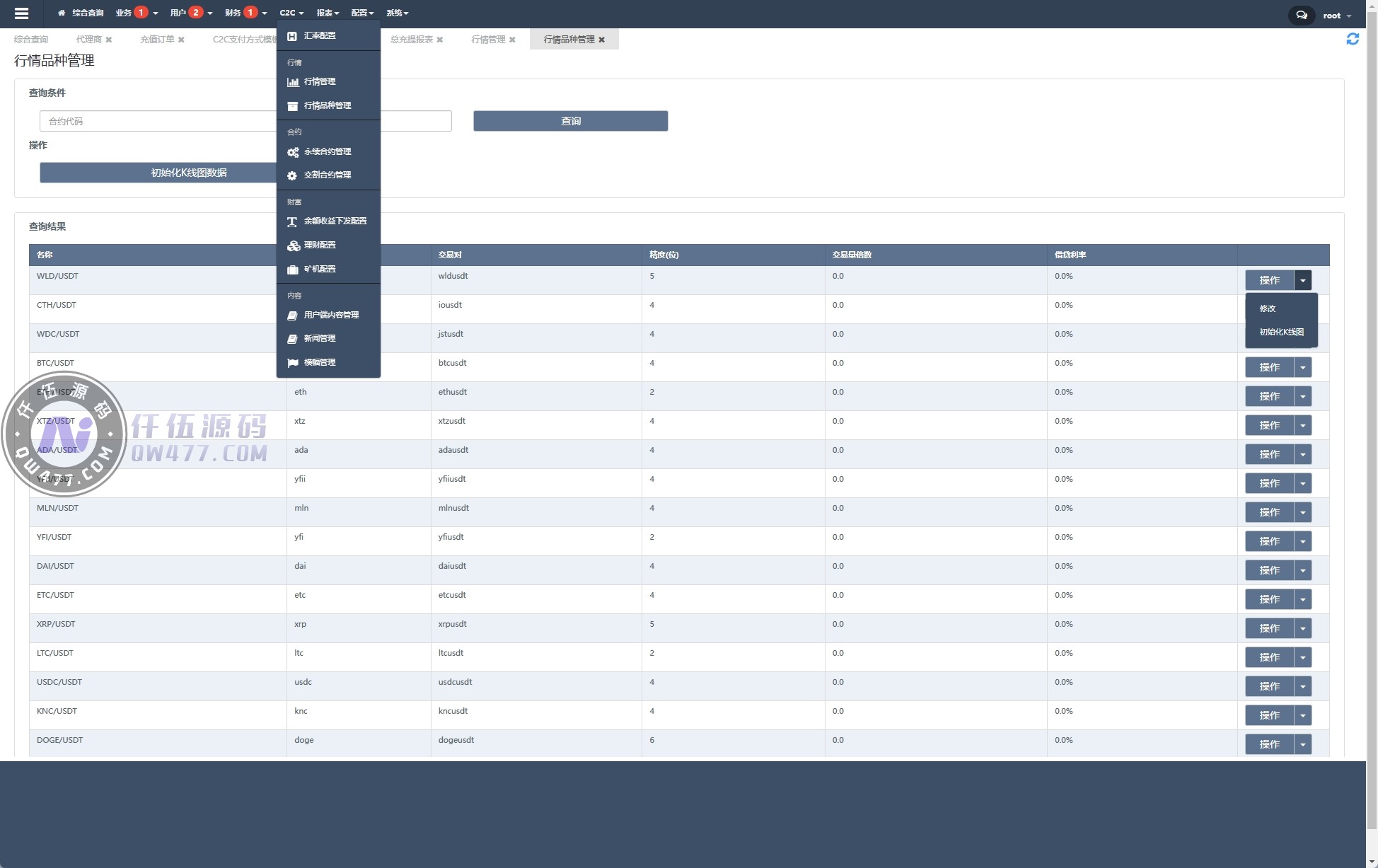Click the hamburger sidebar toggle icon
This screenshot has height=868, width=1378.
click(x=21, y=13)
